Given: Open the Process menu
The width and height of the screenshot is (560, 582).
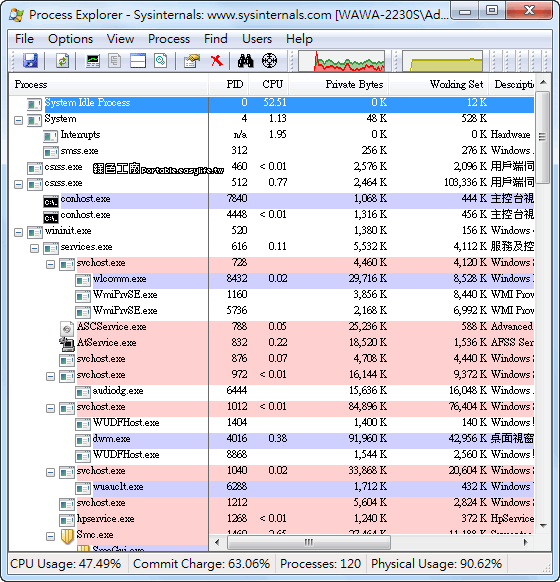Looking at the screenshot, I should coord(169,39).
